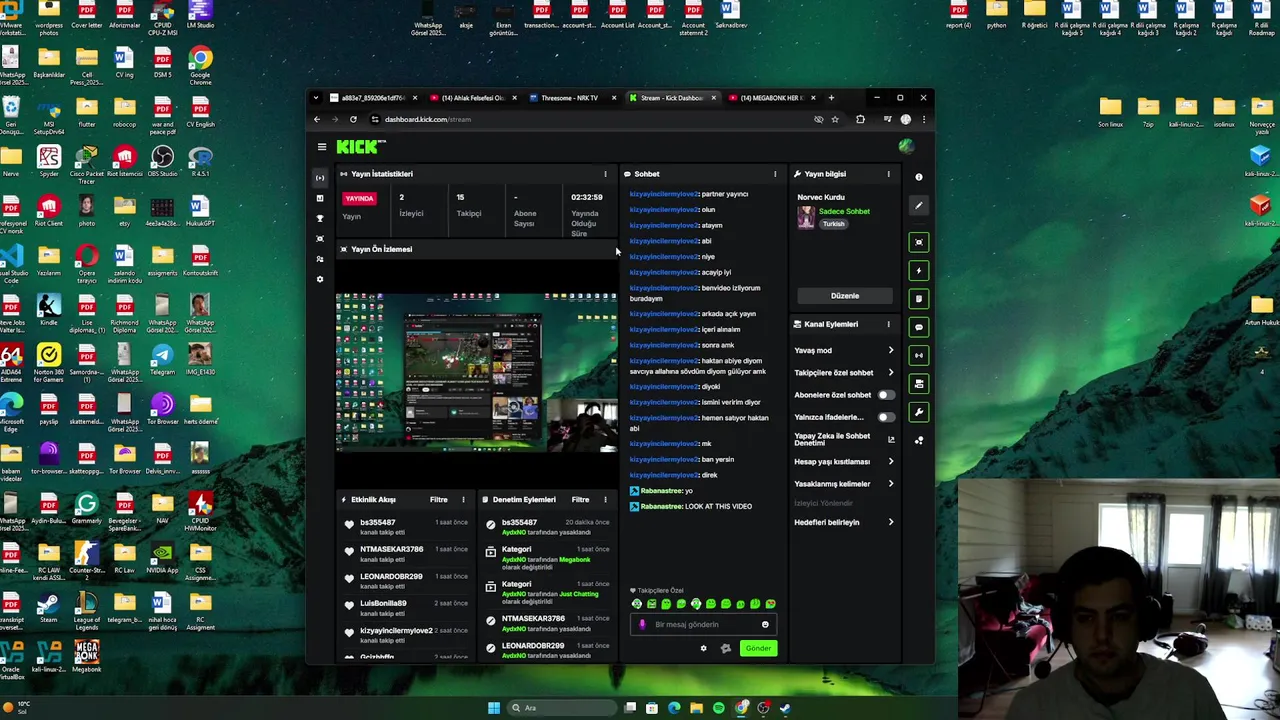Open chat settings gear below message box
The image size is (1280, 720).
click(703, 648)
